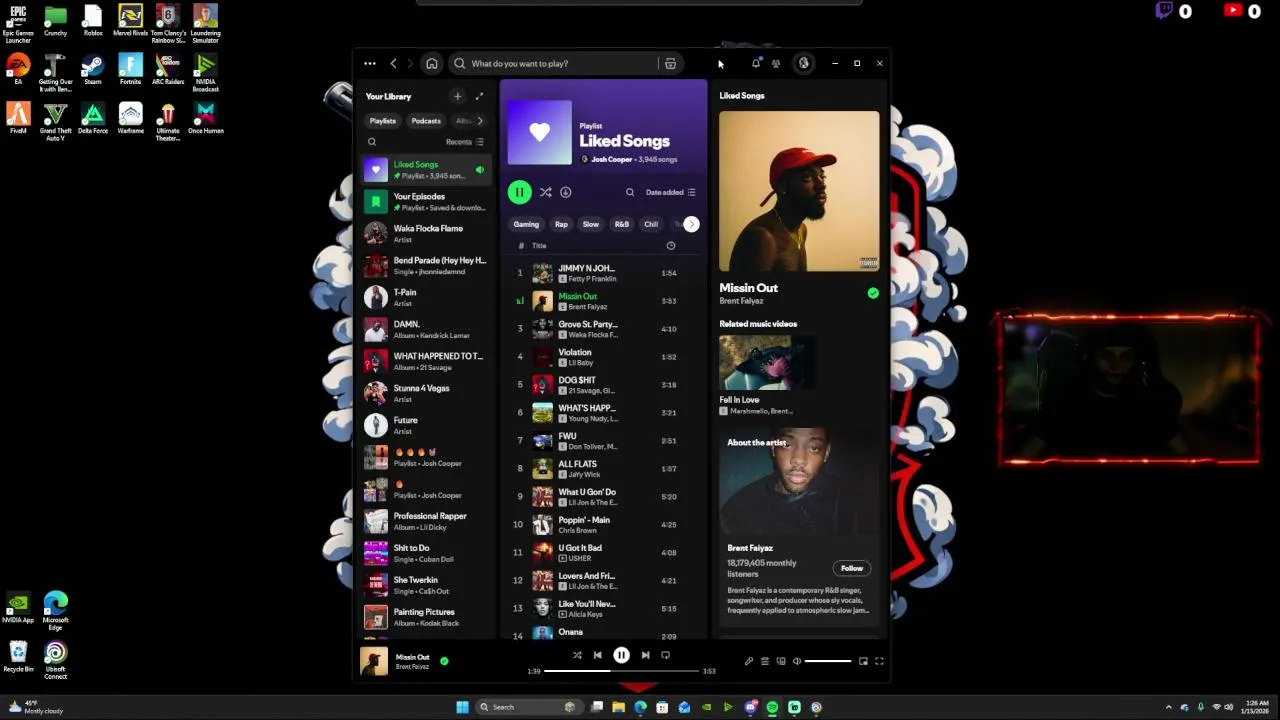Image resolution: width=1280 pixels, height=720 pixels.
Task: Select track Violation by Lil Baby
Action: pos(603,357)
